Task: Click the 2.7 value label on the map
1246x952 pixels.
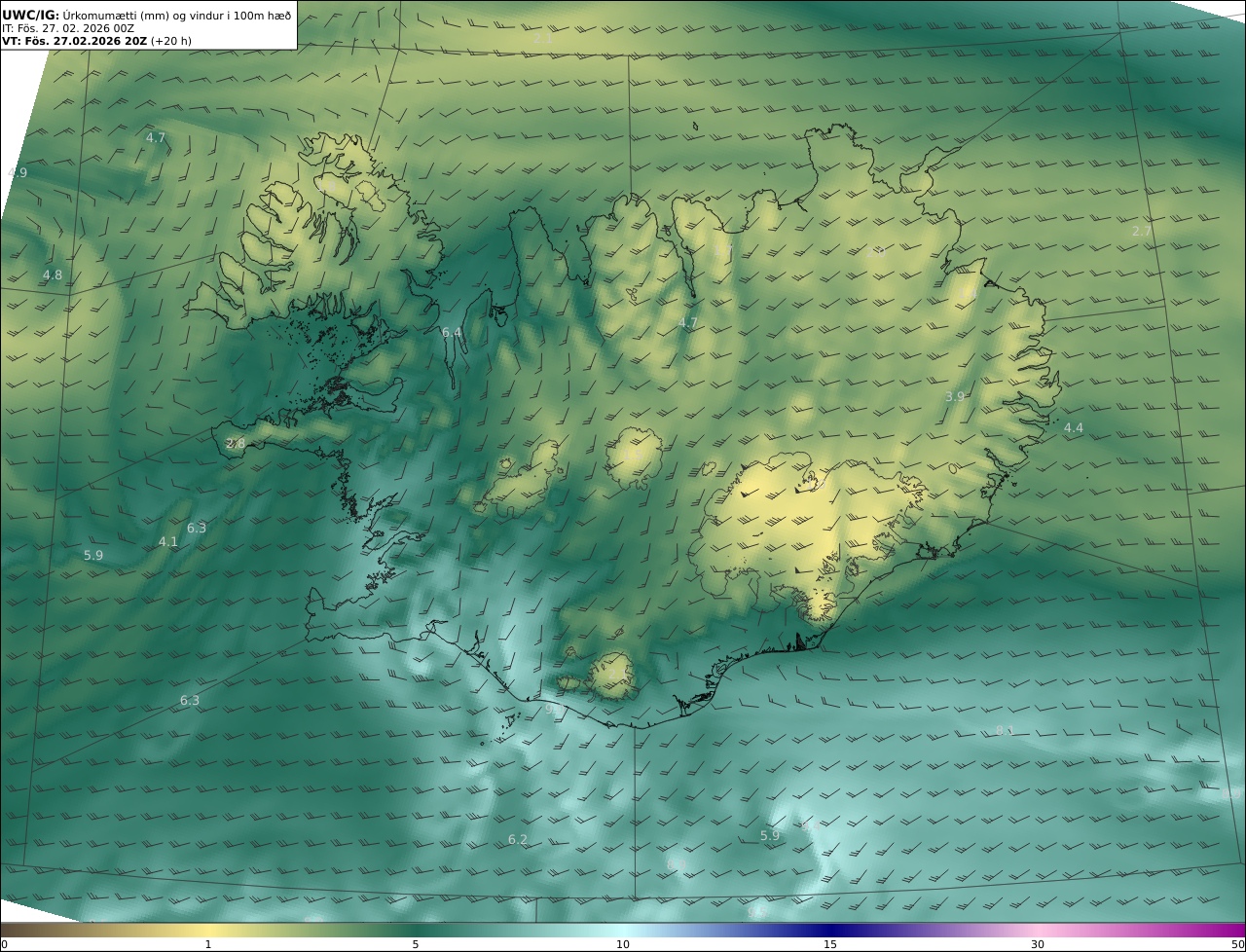Action: click(1142, 231)
